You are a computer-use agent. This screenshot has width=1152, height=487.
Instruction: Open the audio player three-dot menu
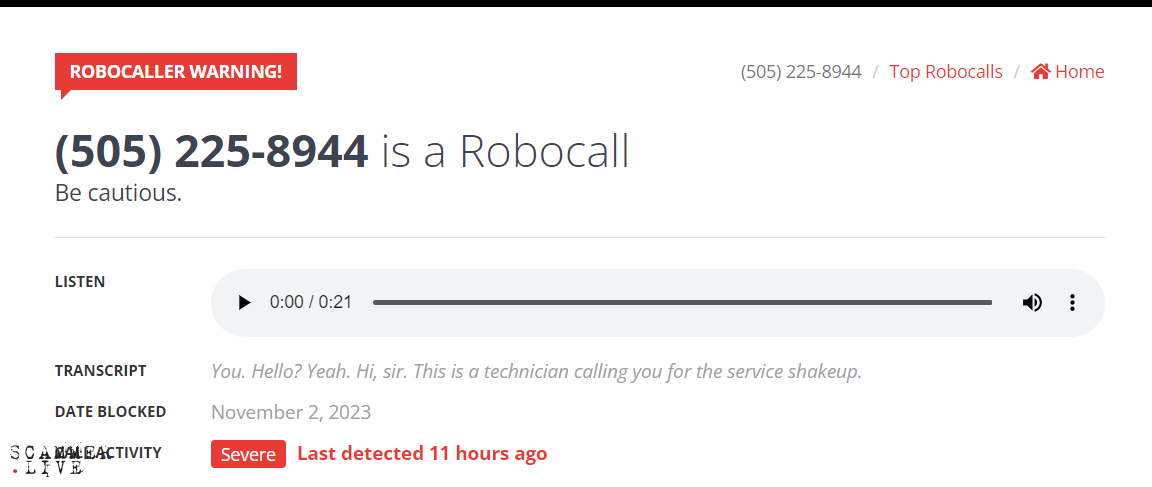tap(1073, 303)
